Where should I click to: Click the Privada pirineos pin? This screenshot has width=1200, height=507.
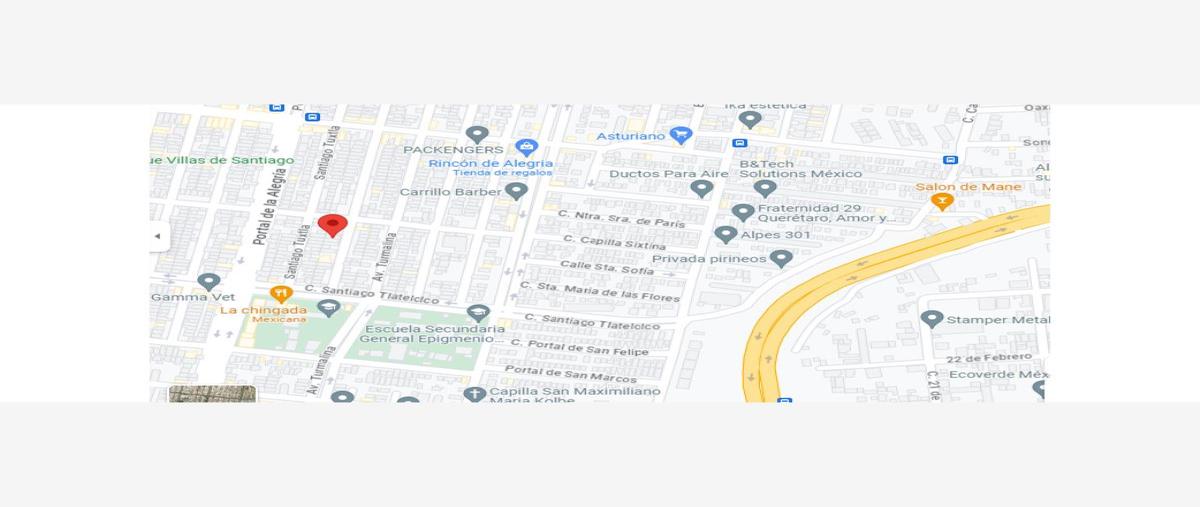pos(781,259)
